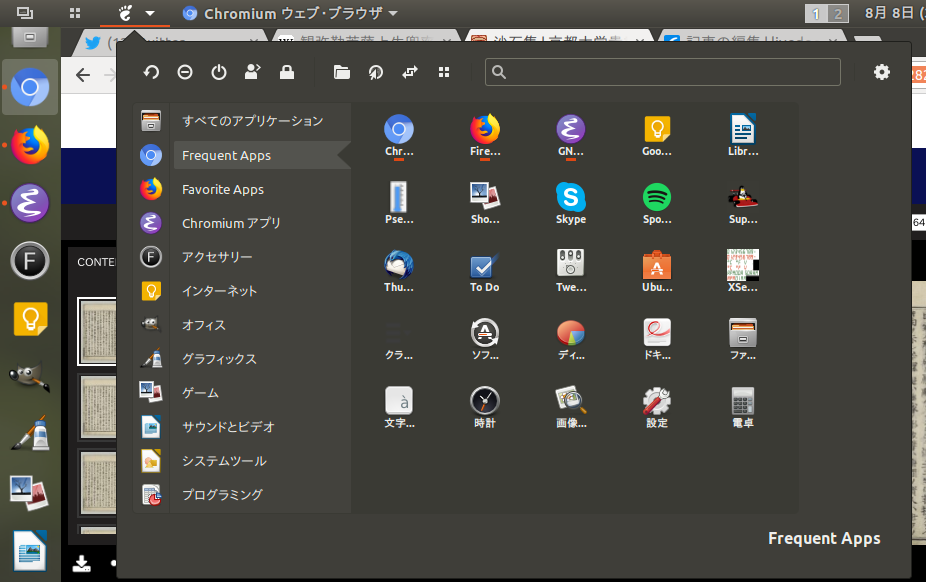Toggle grid view icon in menu toolbar
The height and width of the screenshot is (582, 926).
pos(444,72)
